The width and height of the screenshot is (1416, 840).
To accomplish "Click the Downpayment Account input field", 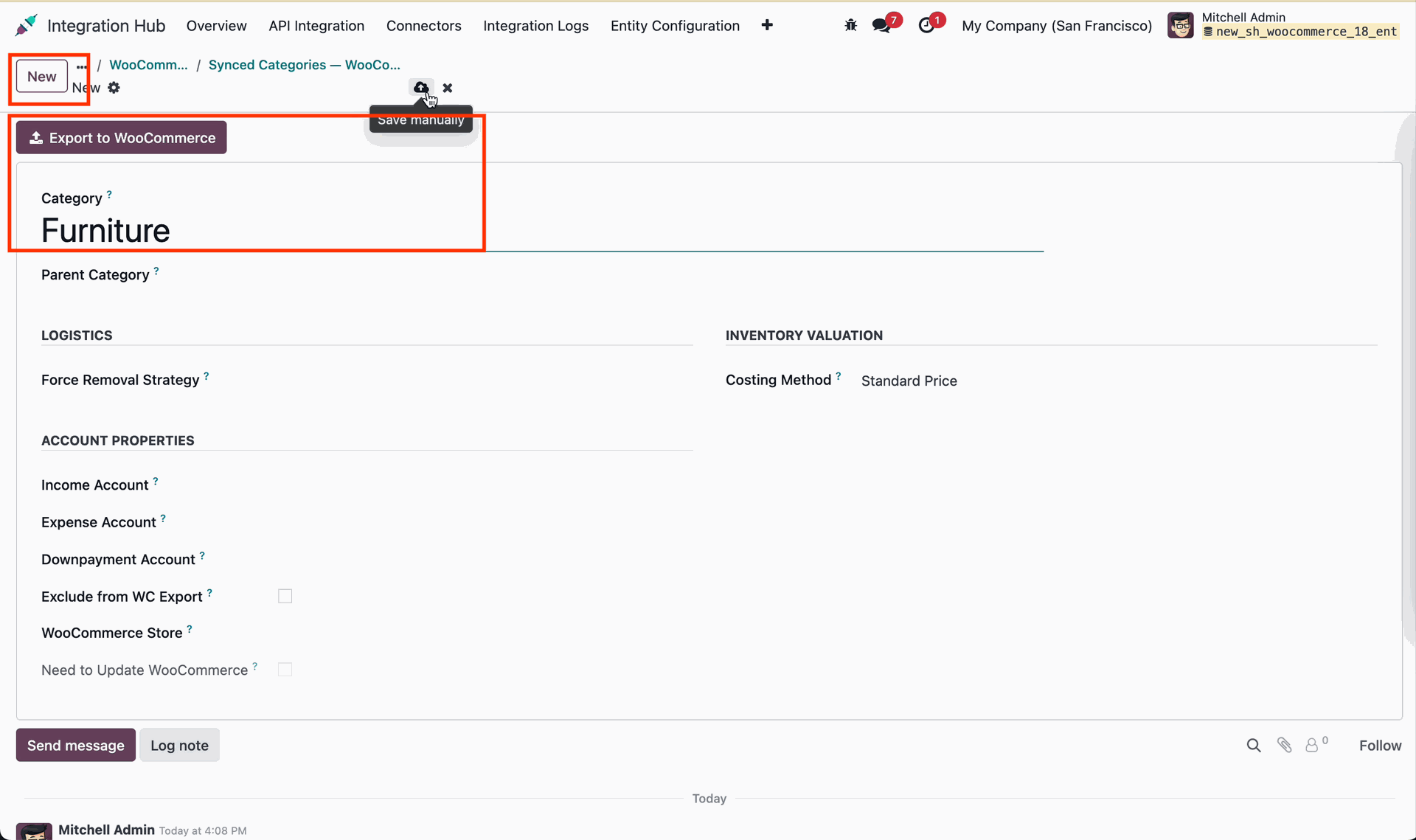I will [x=487, y=559].
